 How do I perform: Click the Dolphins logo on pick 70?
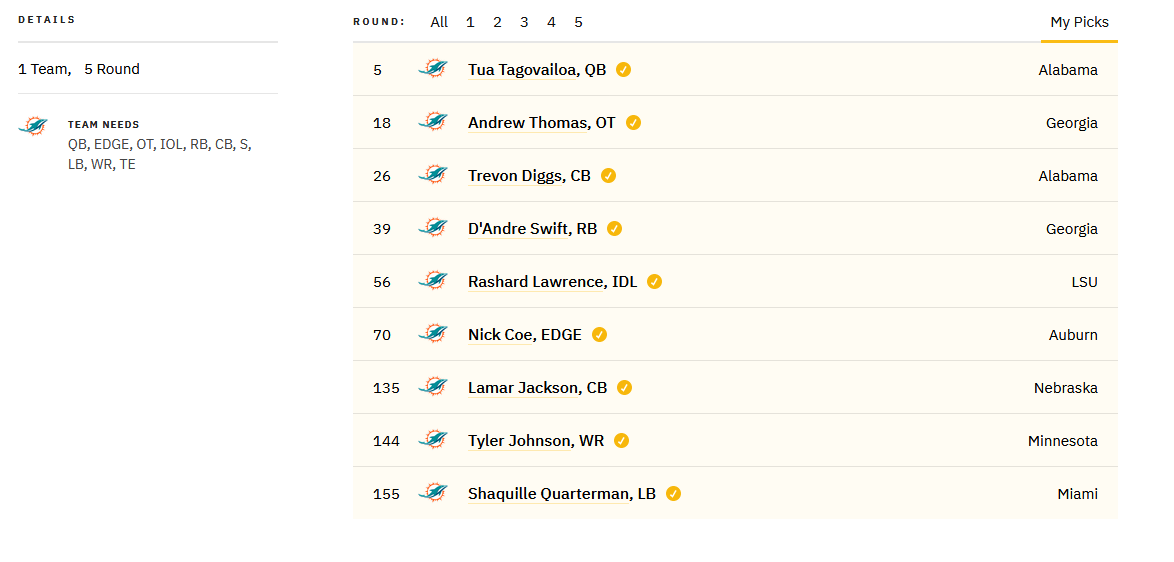pyautogui.click(x=433, y=334)
